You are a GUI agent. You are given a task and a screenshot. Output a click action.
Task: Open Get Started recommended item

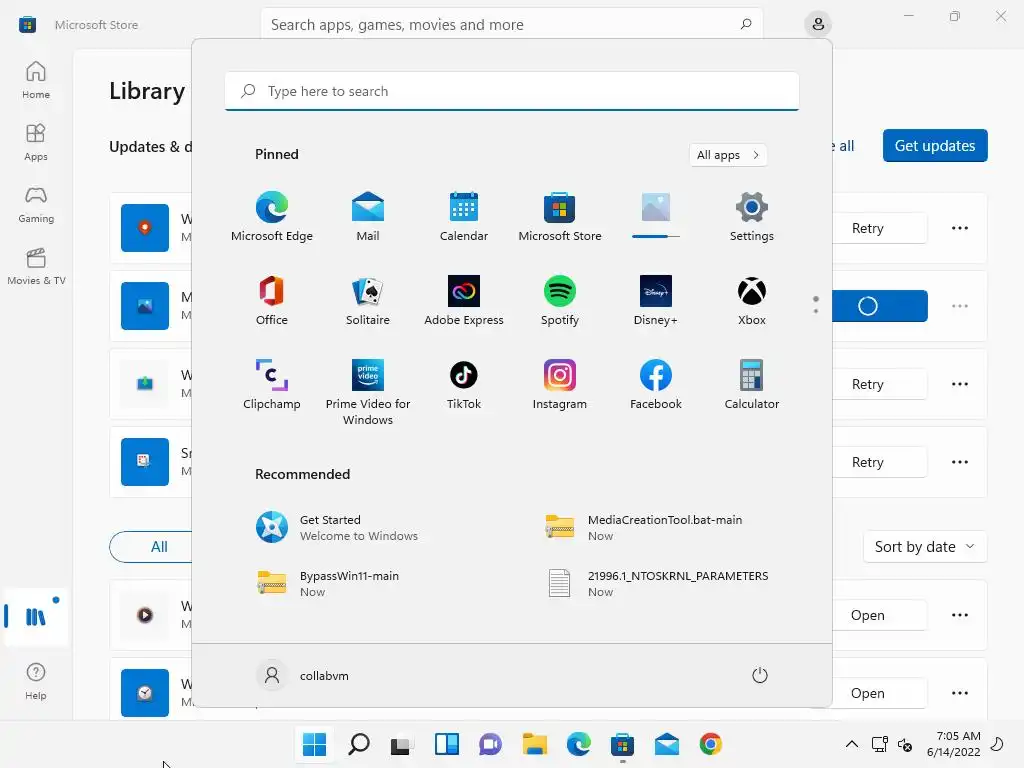click(337, 528)
